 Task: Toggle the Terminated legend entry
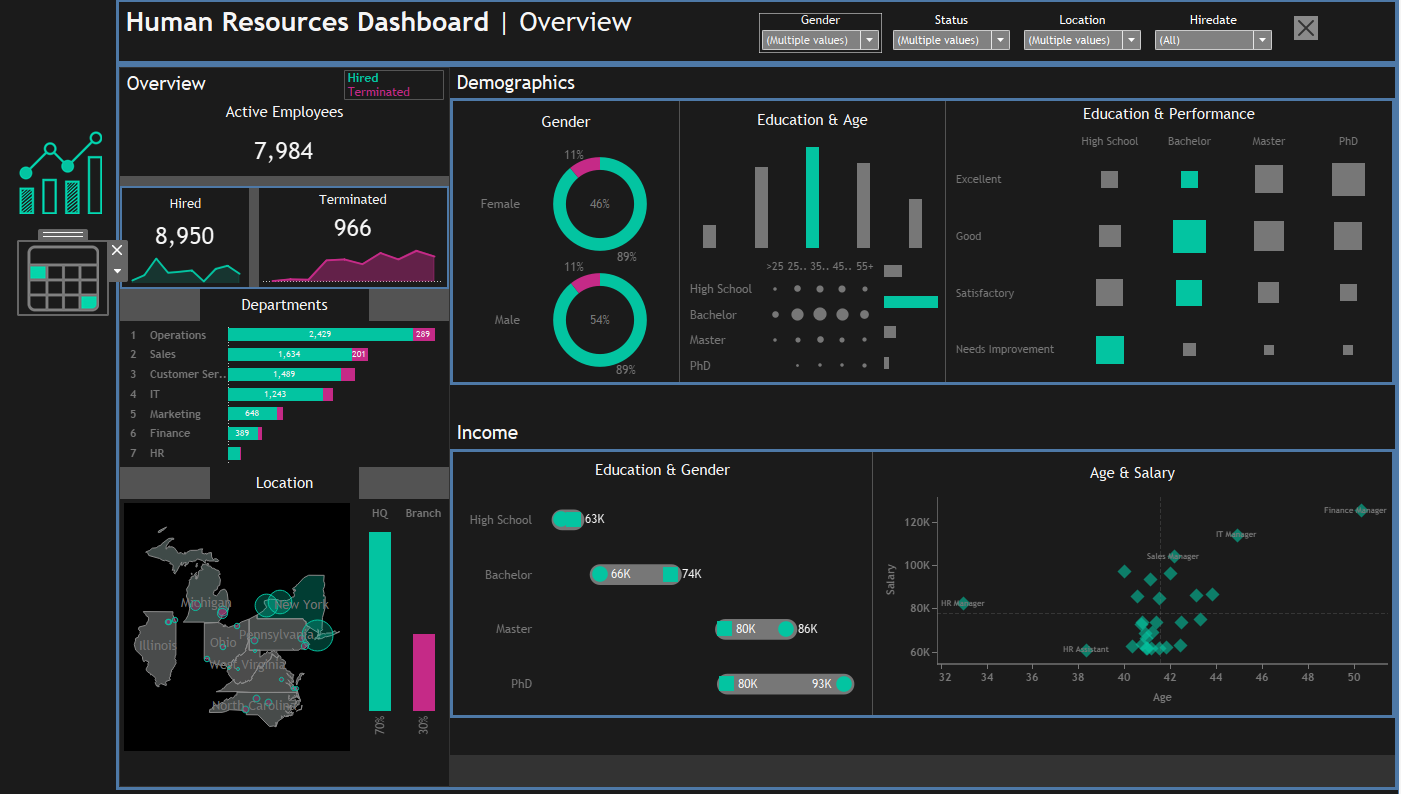pyautogui.click(x=378, y=92)
